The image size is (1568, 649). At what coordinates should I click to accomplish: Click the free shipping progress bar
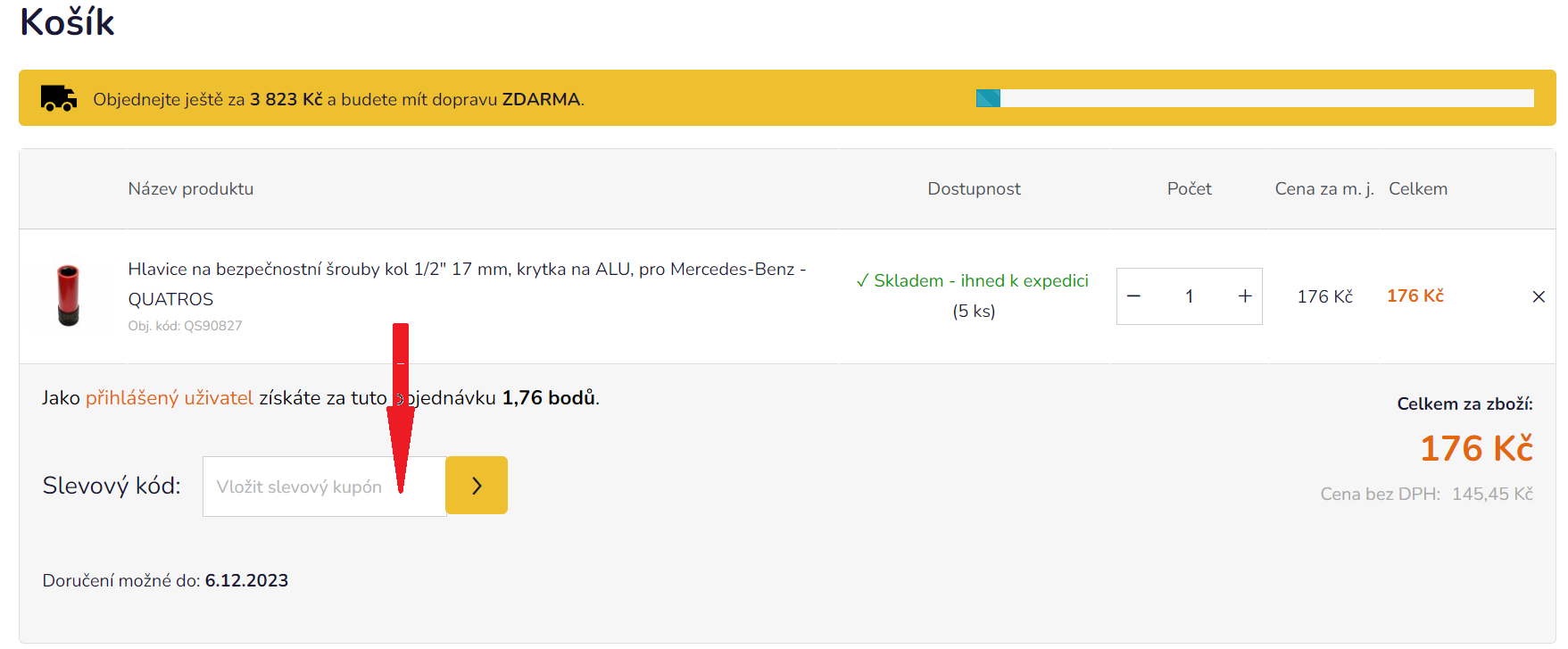point(1254,98)
